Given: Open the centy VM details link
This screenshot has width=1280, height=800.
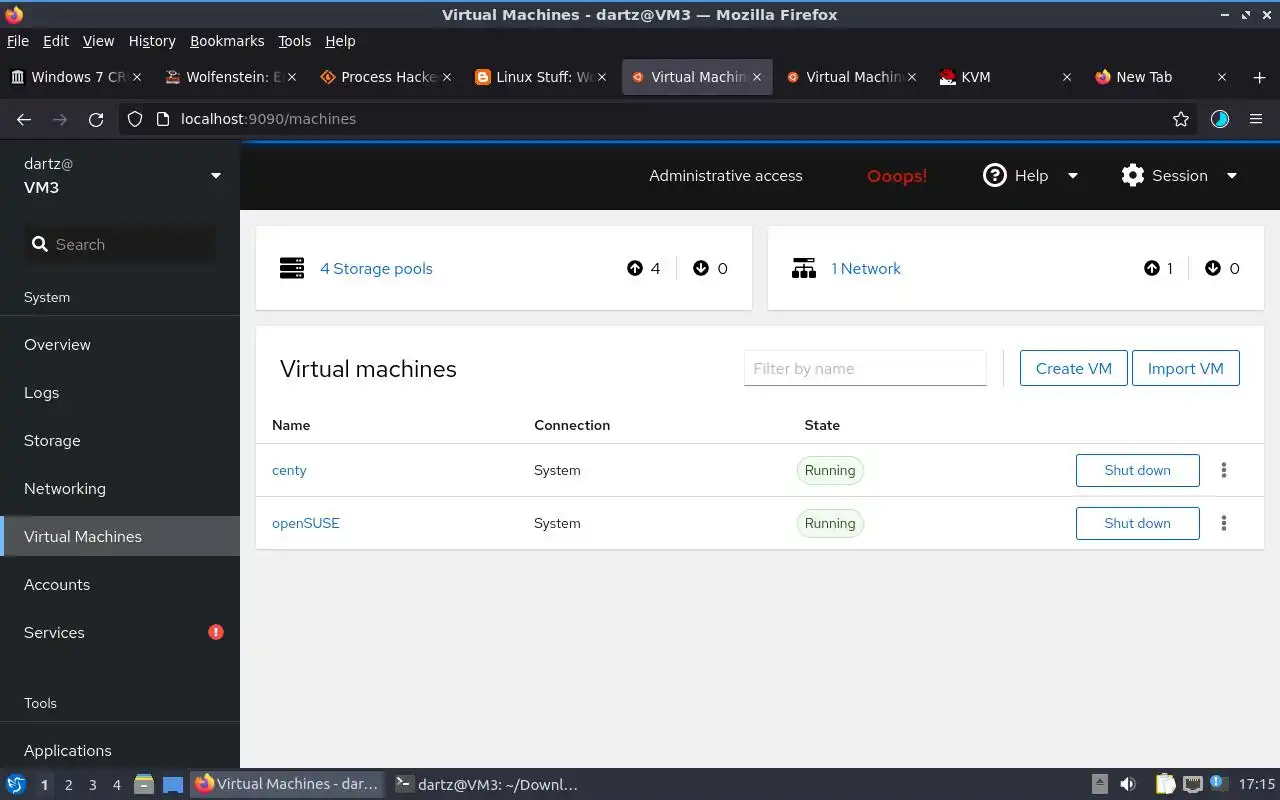Looking at the screenshot, I should 289,470.
